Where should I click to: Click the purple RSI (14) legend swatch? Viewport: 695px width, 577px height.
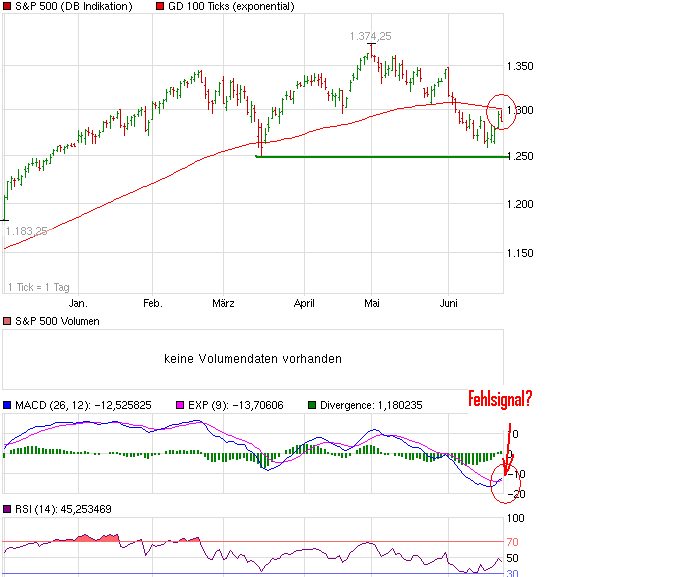pos(7,509)
